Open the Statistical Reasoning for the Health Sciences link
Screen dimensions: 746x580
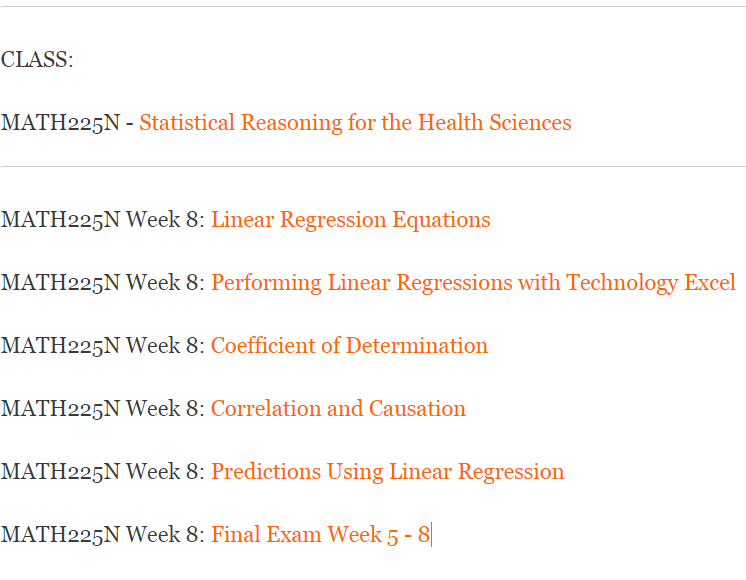pos(355,123)
